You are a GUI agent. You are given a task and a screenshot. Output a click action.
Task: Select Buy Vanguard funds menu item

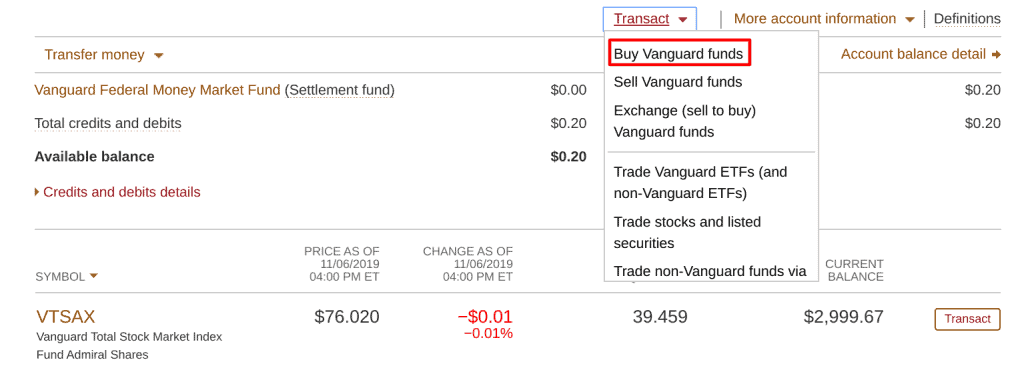[x=679, y=54]
